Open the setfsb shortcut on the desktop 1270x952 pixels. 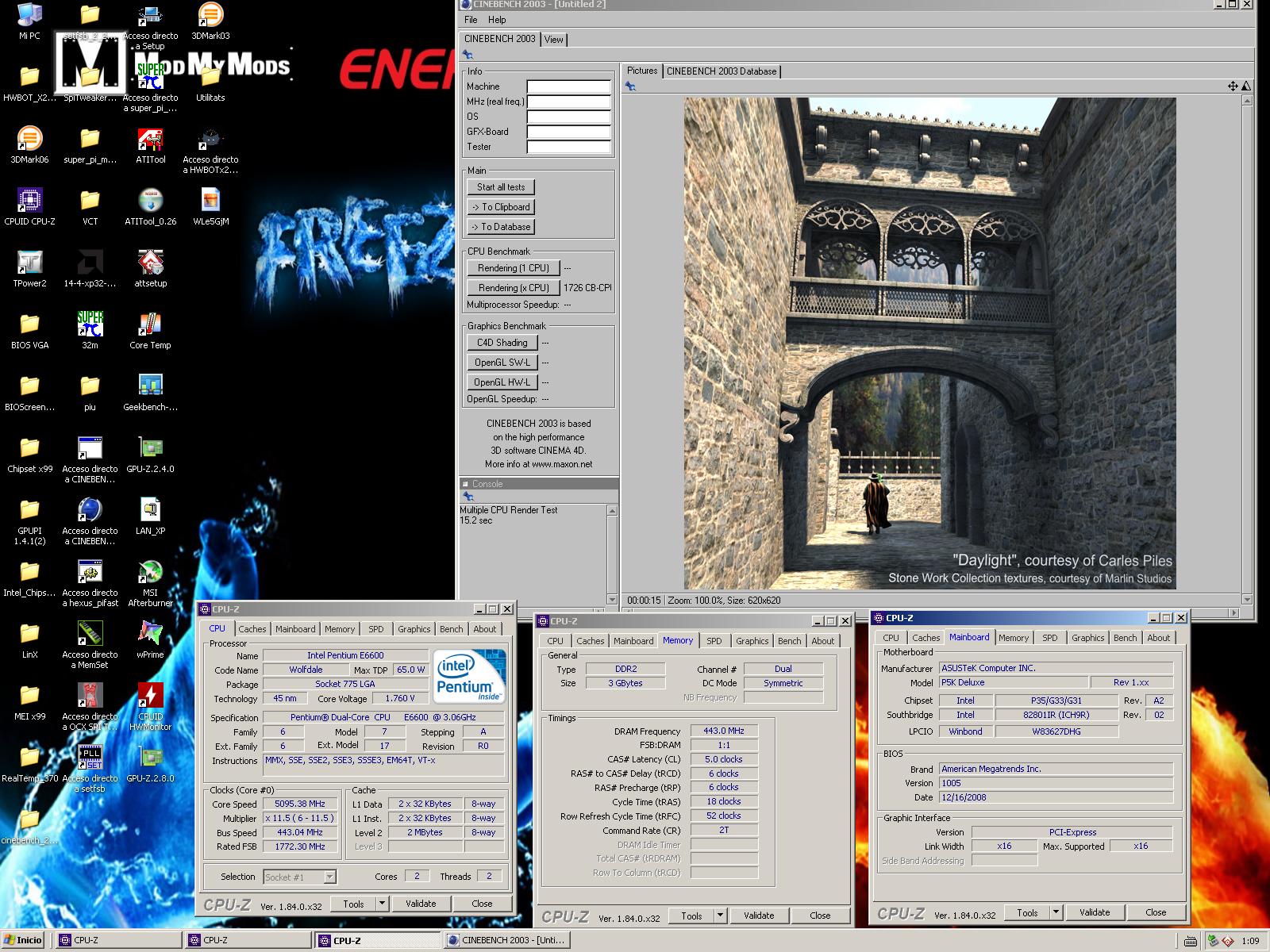click(x=90, y=769)
